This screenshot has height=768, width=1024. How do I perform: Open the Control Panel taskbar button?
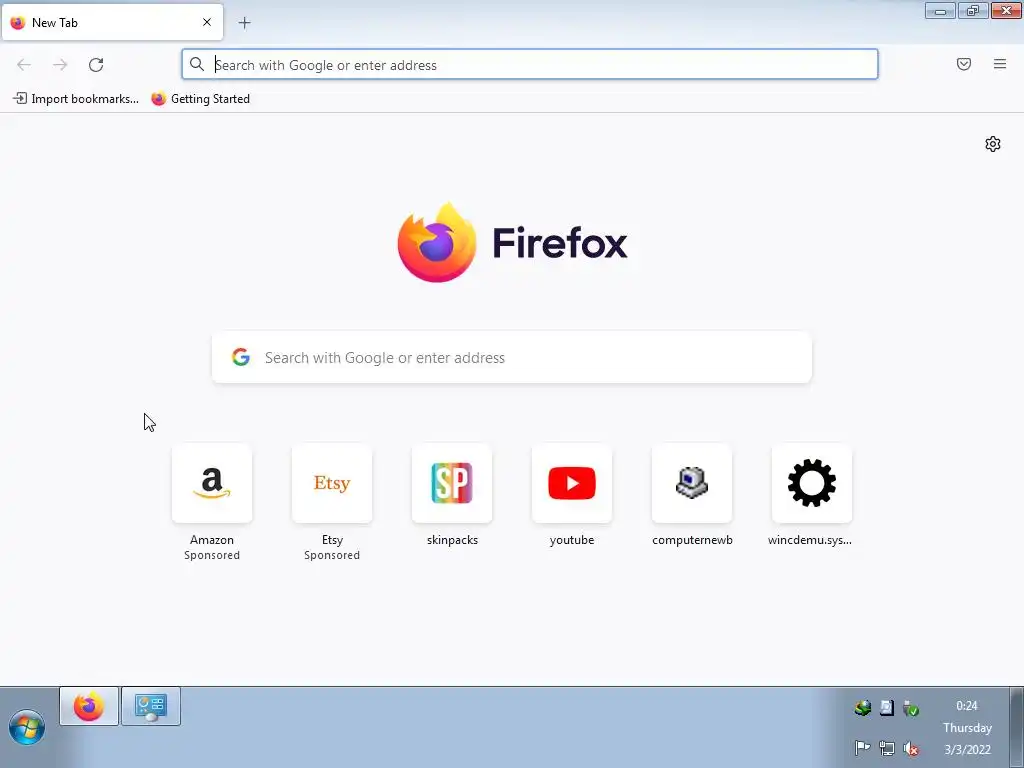point(151,706)
